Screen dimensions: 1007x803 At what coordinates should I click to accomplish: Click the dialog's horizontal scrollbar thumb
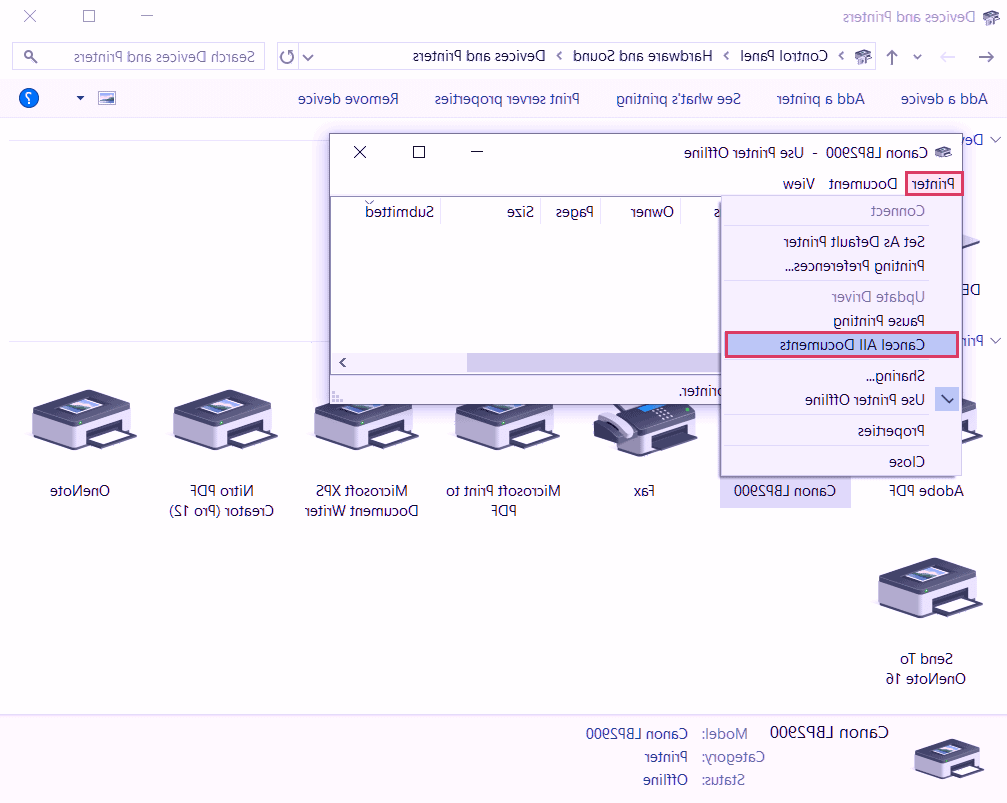coord(592,362)
